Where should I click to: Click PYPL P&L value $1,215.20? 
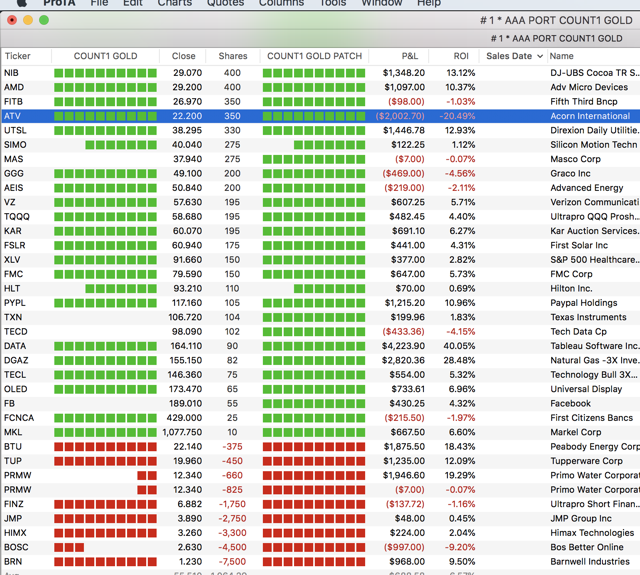(x=404, y=303)
